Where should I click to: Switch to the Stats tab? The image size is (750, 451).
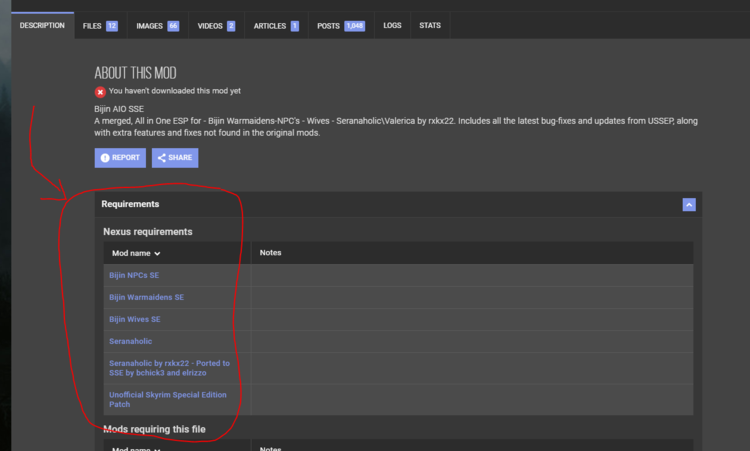[430, 25]
